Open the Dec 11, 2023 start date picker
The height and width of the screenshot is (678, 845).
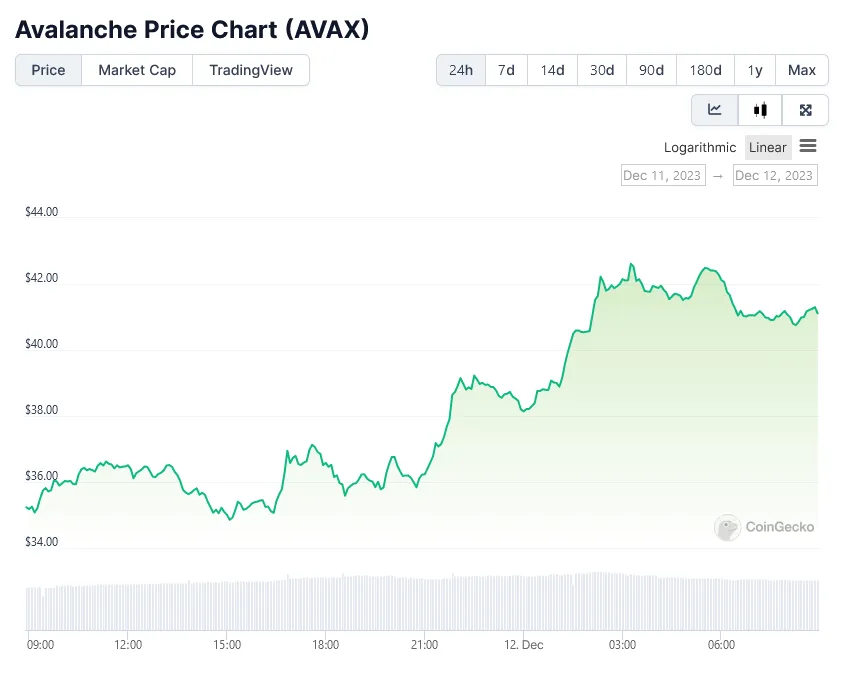coord(662,175)
